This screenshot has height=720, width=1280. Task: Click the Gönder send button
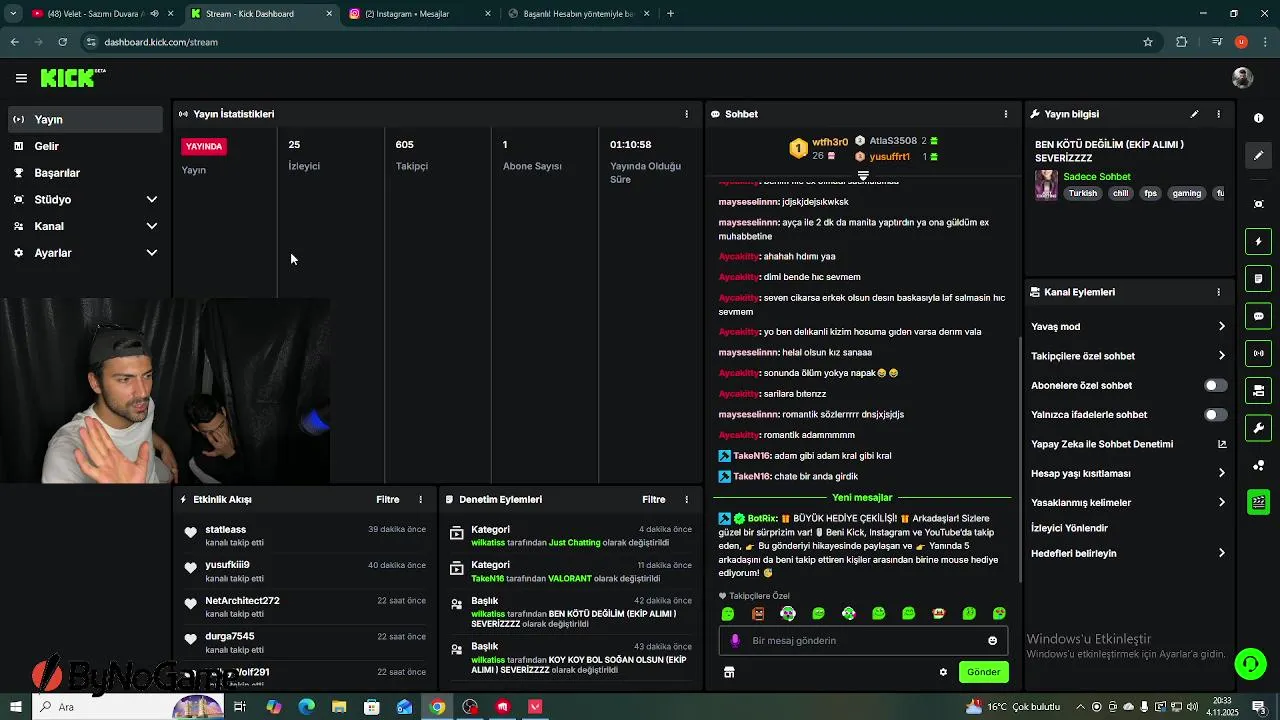pos(983,672)
